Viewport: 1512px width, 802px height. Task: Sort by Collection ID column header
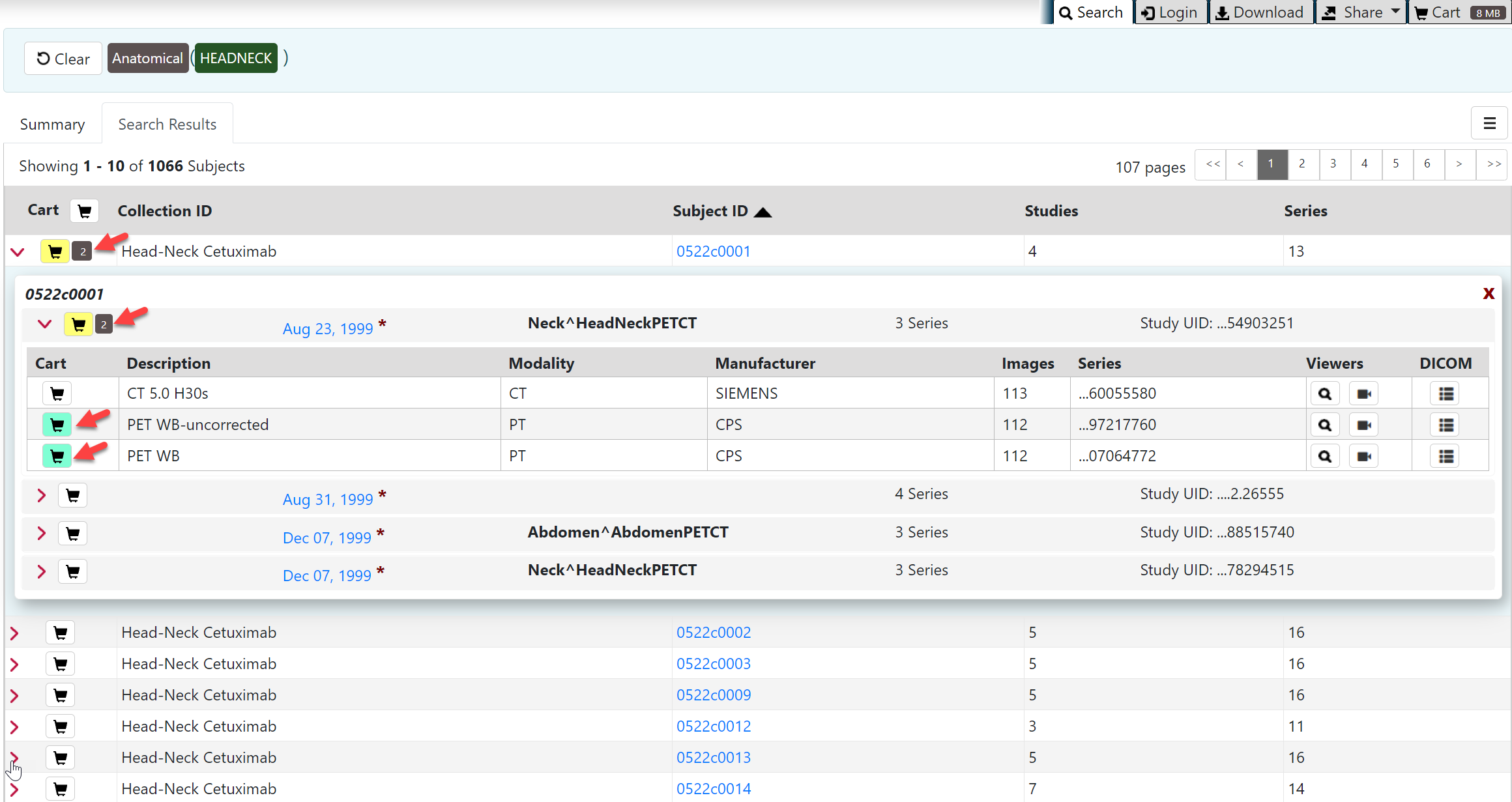coord(164,211)
